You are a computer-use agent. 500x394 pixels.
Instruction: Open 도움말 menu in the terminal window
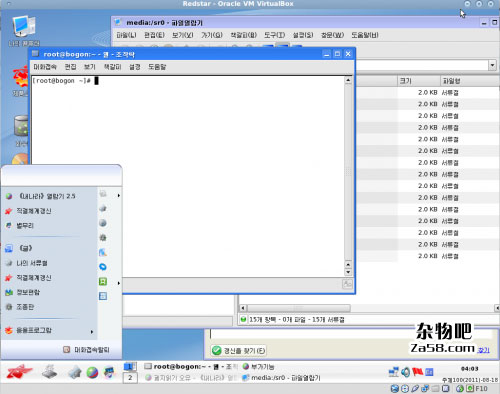[x=157, y=67]
